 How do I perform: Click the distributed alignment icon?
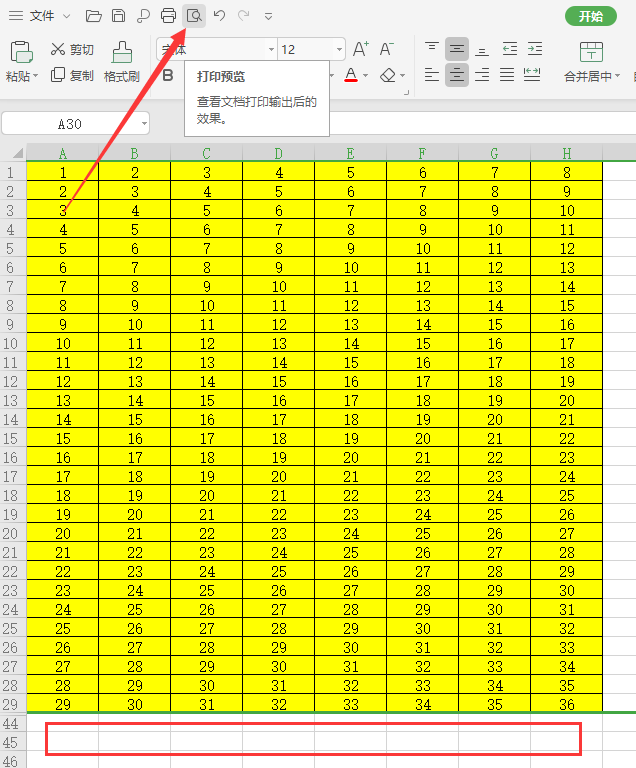pos(532,75)
